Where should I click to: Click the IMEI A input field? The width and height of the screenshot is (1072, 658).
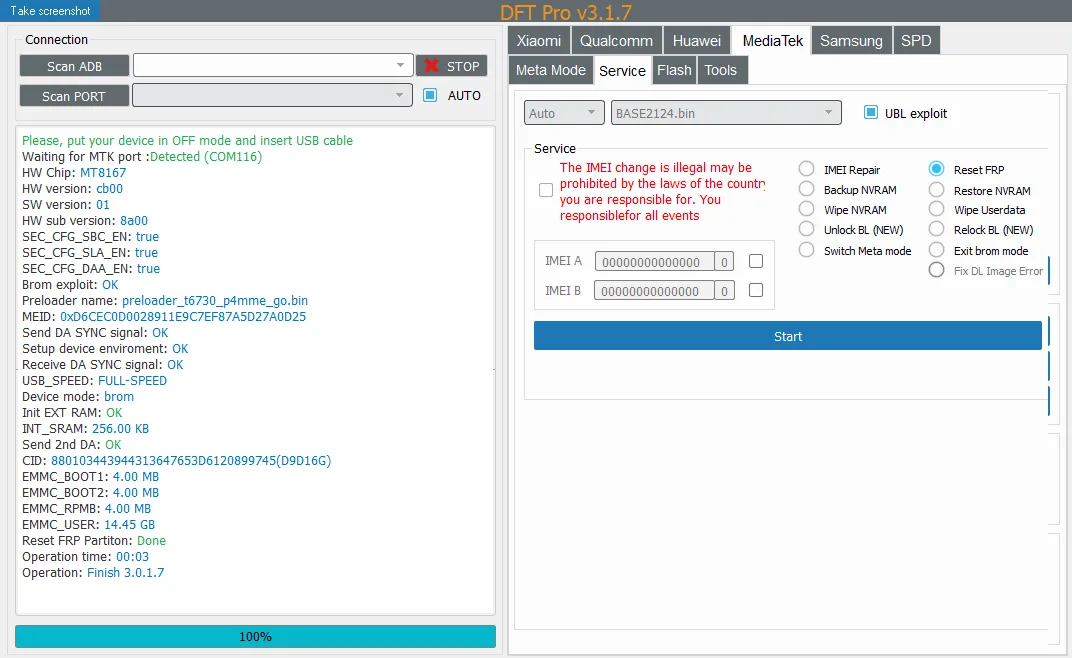(x=654, y=261)
